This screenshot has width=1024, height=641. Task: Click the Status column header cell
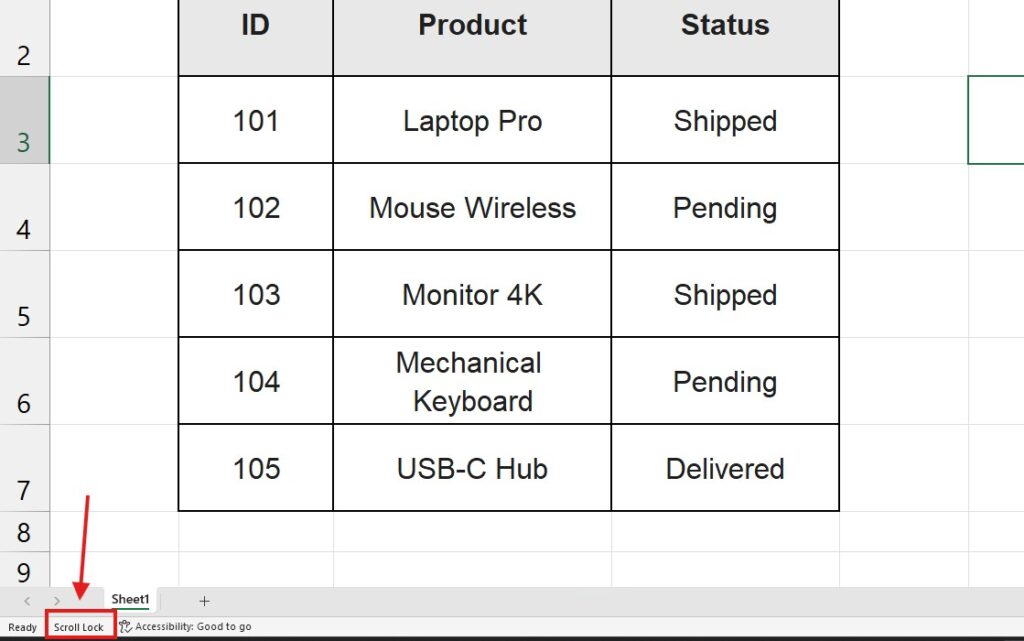click(724, 25)
